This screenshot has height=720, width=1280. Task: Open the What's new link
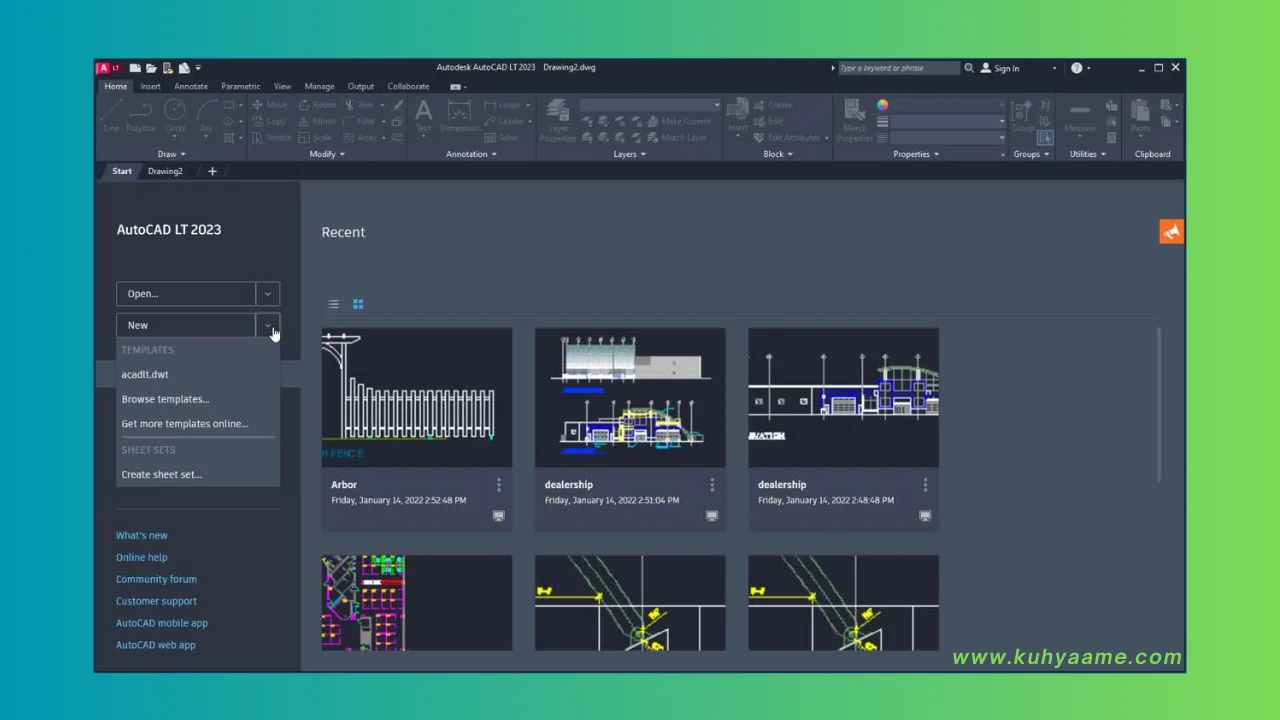142,536
